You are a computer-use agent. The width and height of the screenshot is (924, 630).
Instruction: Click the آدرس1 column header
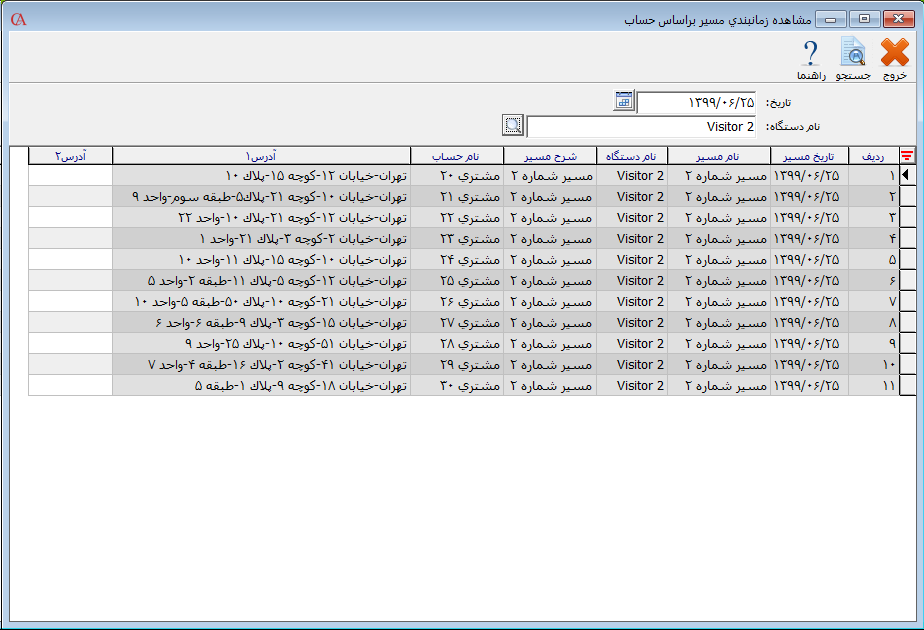point(261,155)
